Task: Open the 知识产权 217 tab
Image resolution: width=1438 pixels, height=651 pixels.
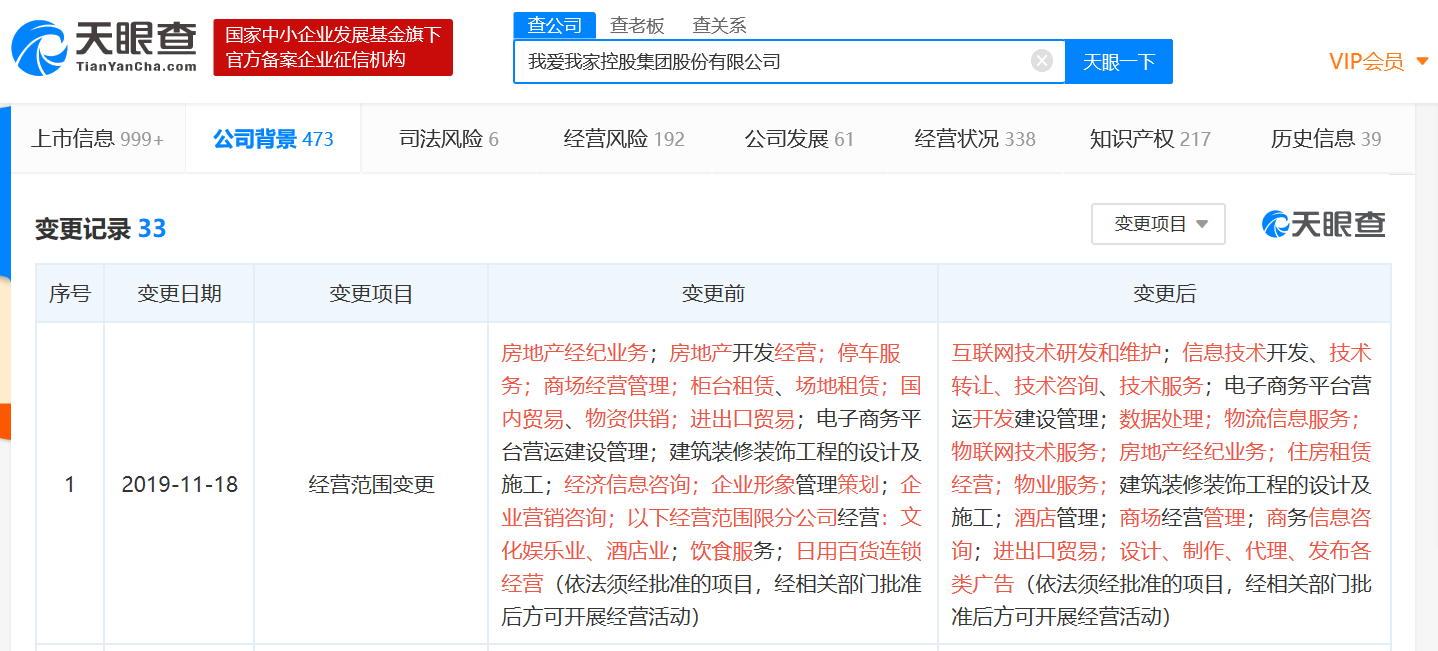Action: (1150, 139)
